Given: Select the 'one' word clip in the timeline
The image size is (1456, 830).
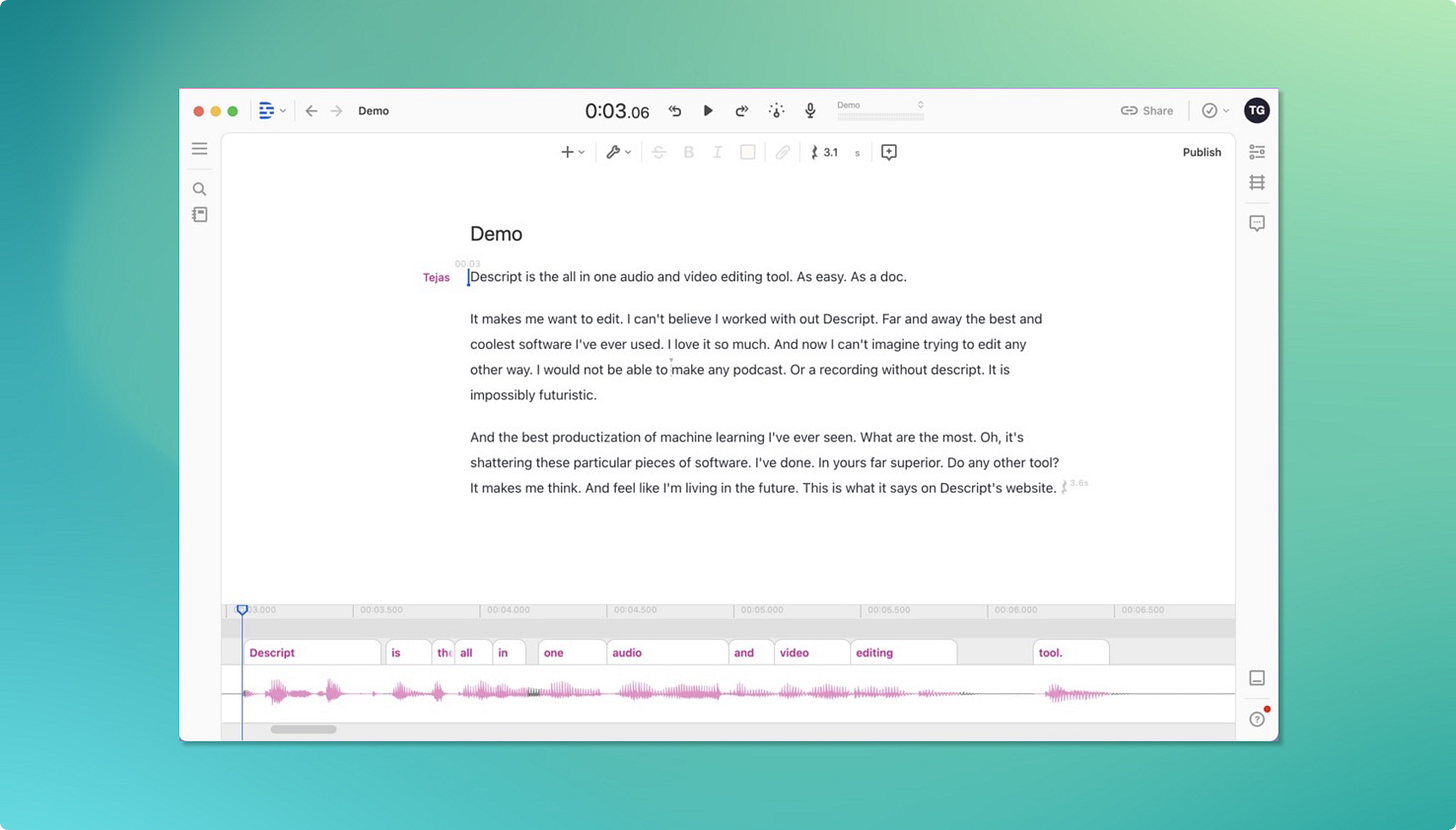Looking at the screenshot, I should (x=572, y=652).
